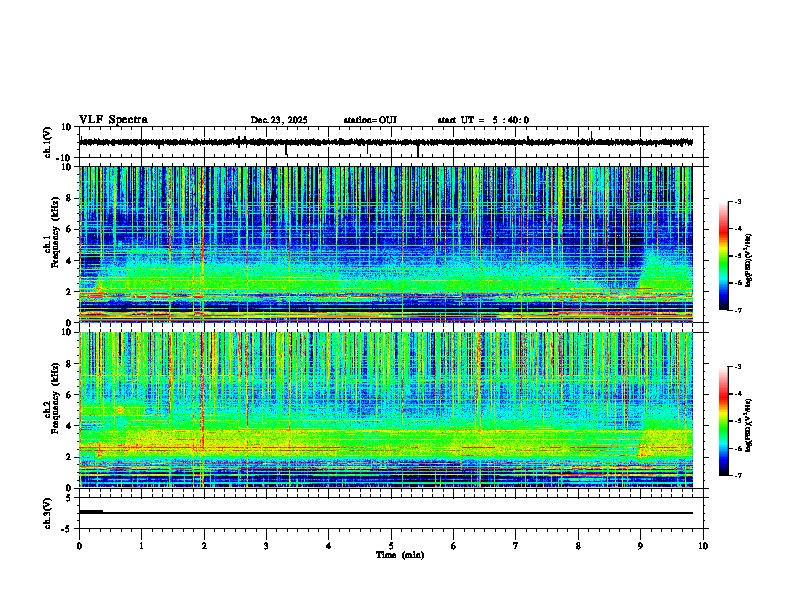Click the ch.2 spectrogram plot

[386, 410]
